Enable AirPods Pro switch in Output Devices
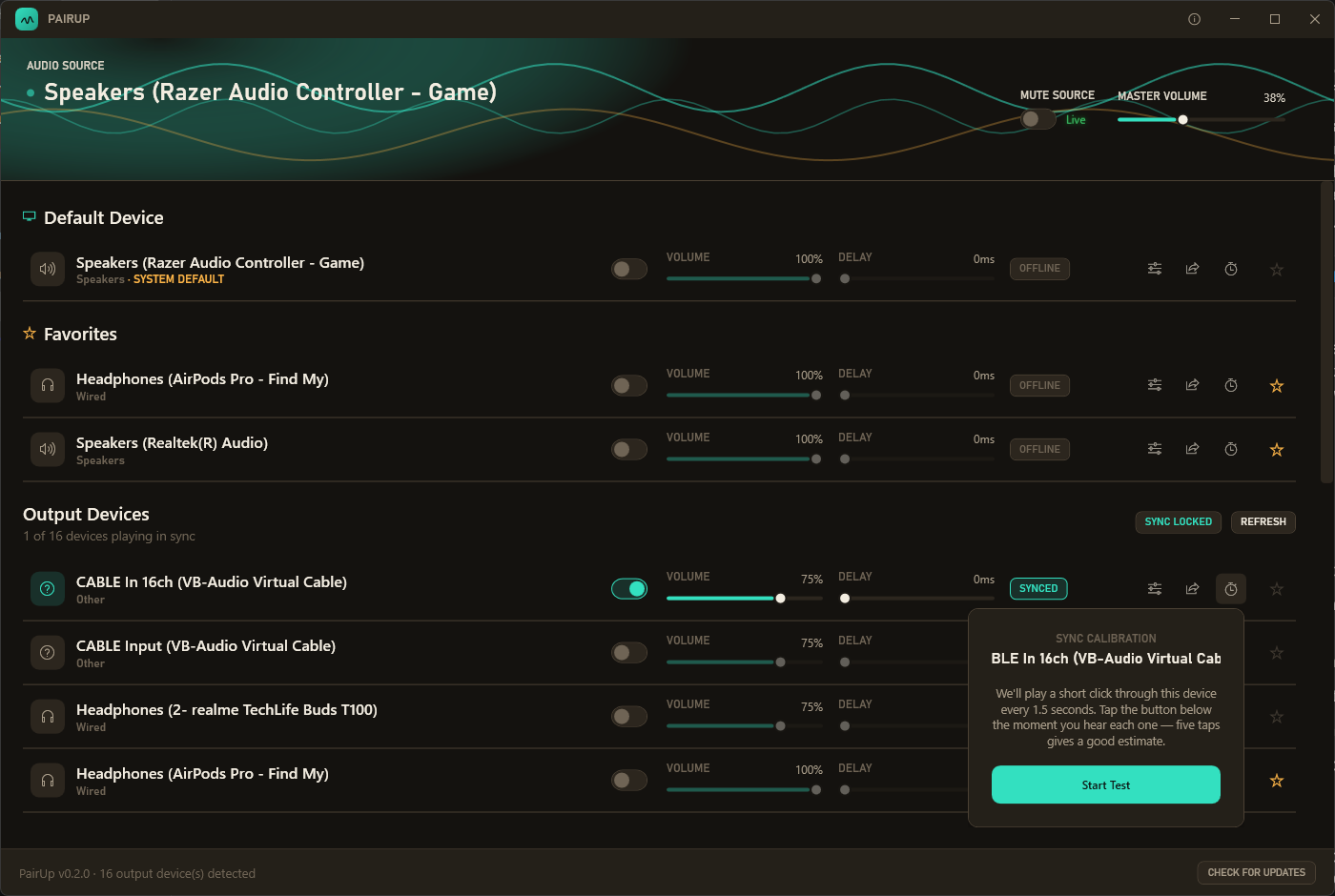The height and width of the screenshot is (896, 1335). (x=629, y=781)
